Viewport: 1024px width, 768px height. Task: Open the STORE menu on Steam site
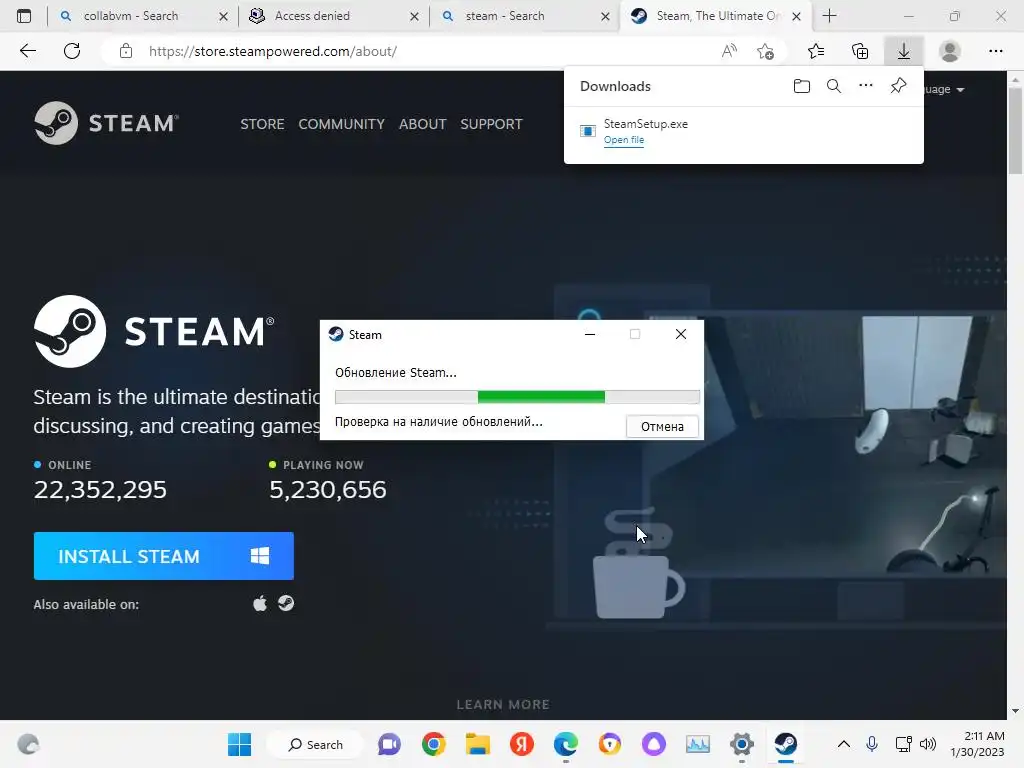tap(262, 124)
